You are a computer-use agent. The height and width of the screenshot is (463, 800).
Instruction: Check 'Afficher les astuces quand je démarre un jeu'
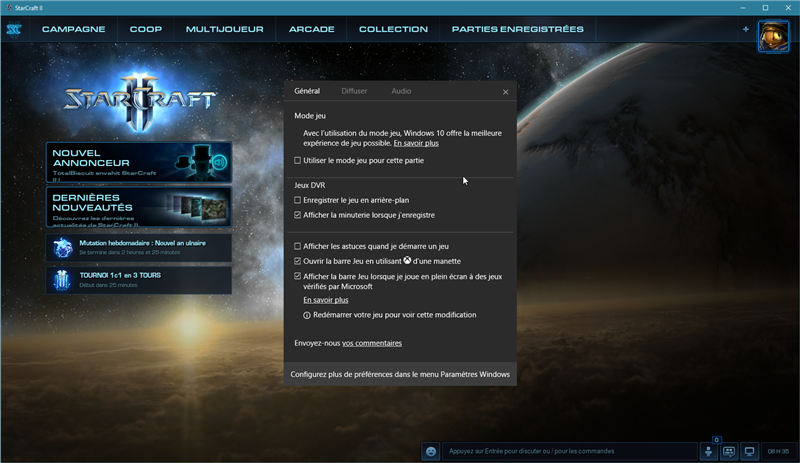(x=297, y=246)
